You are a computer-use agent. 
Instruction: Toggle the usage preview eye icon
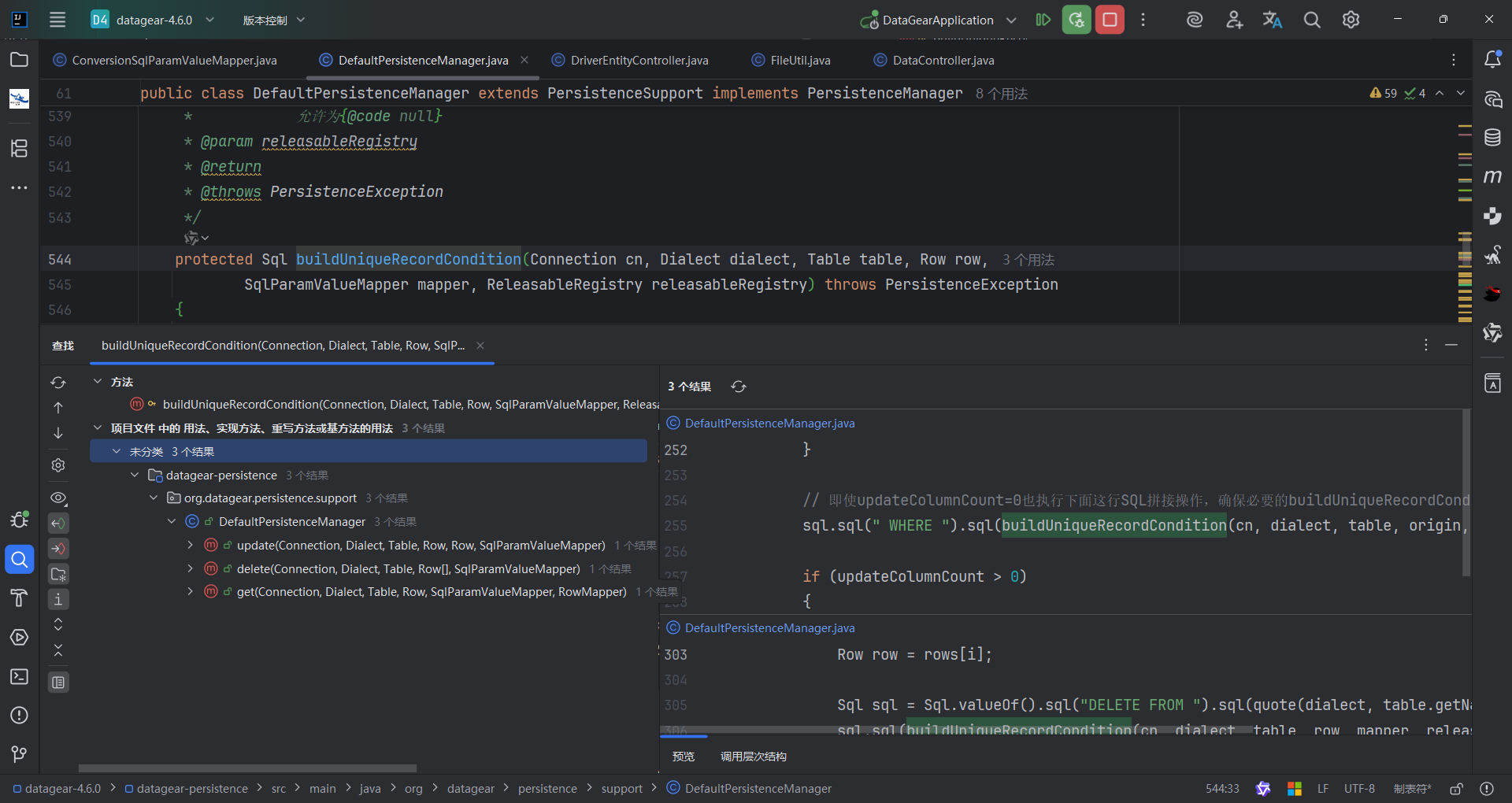(58, 498)
